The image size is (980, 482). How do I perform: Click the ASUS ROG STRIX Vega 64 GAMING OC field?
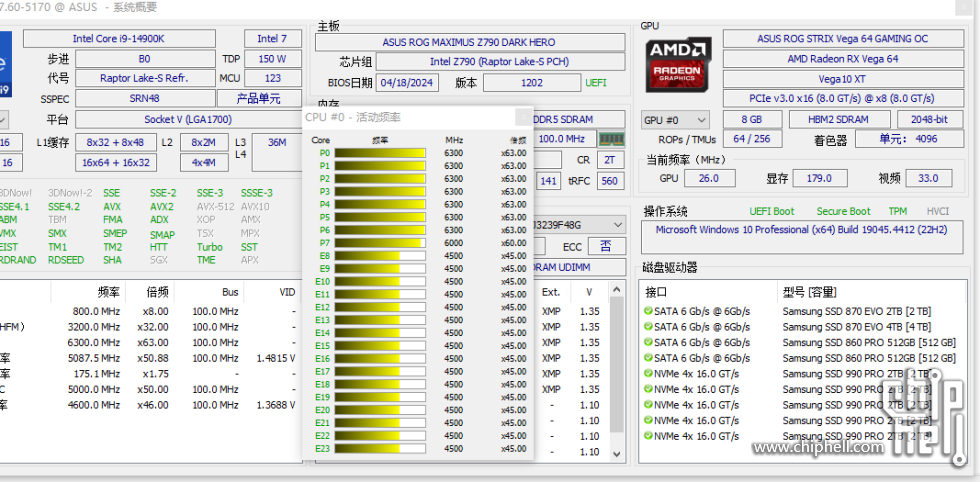point(842,39)
